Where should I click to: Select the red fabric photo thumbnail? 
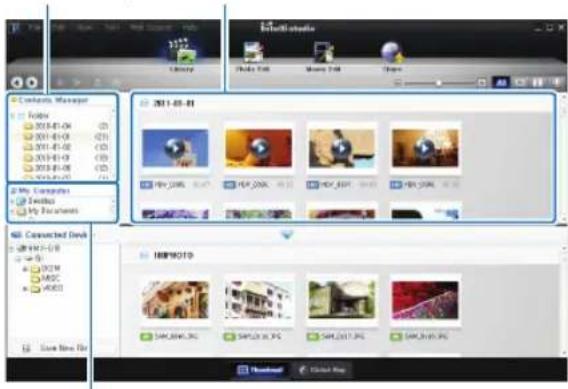(x=425, y=300)
